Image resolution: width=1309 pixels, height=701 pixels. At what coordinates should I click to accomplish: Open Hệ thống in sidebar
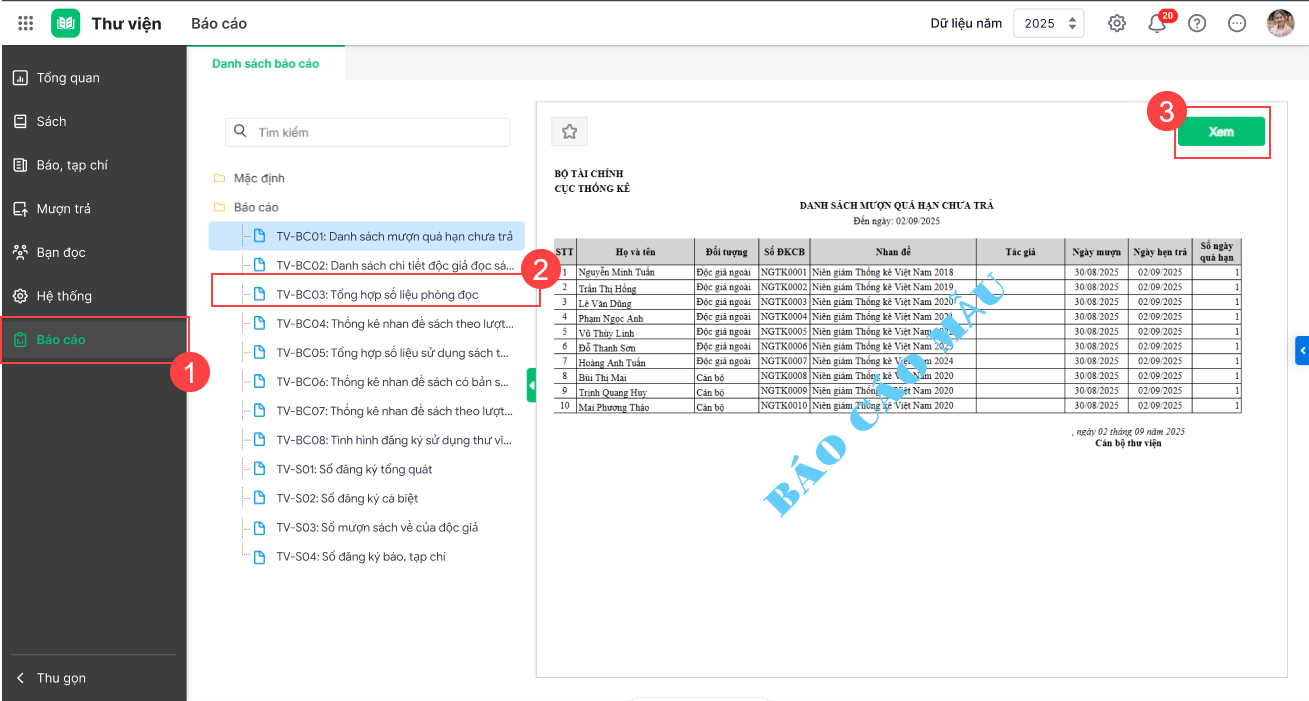[93, 296]
